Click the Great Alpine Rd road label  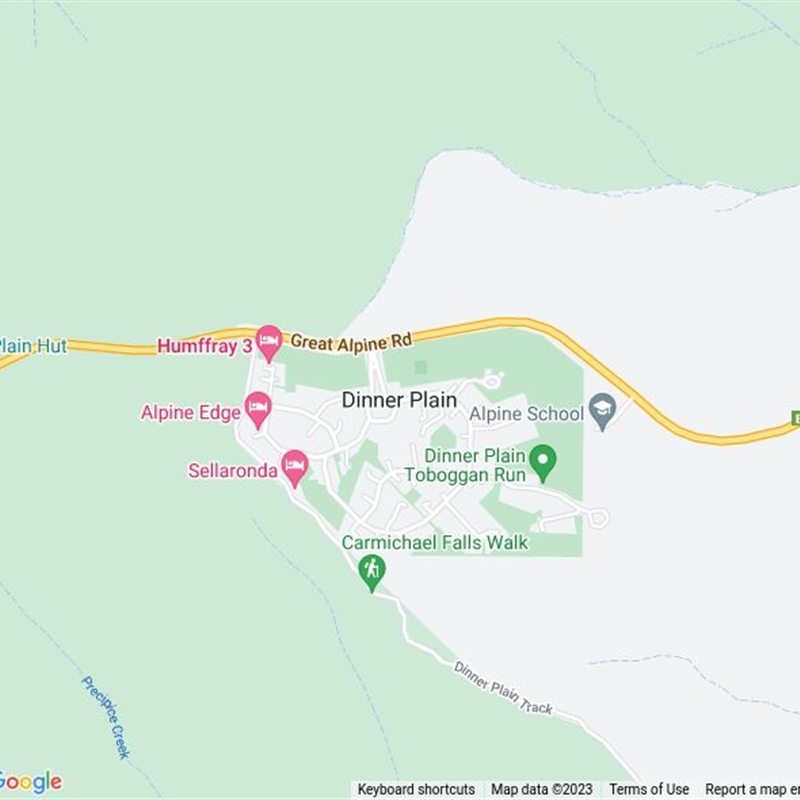tap(351, 342)
